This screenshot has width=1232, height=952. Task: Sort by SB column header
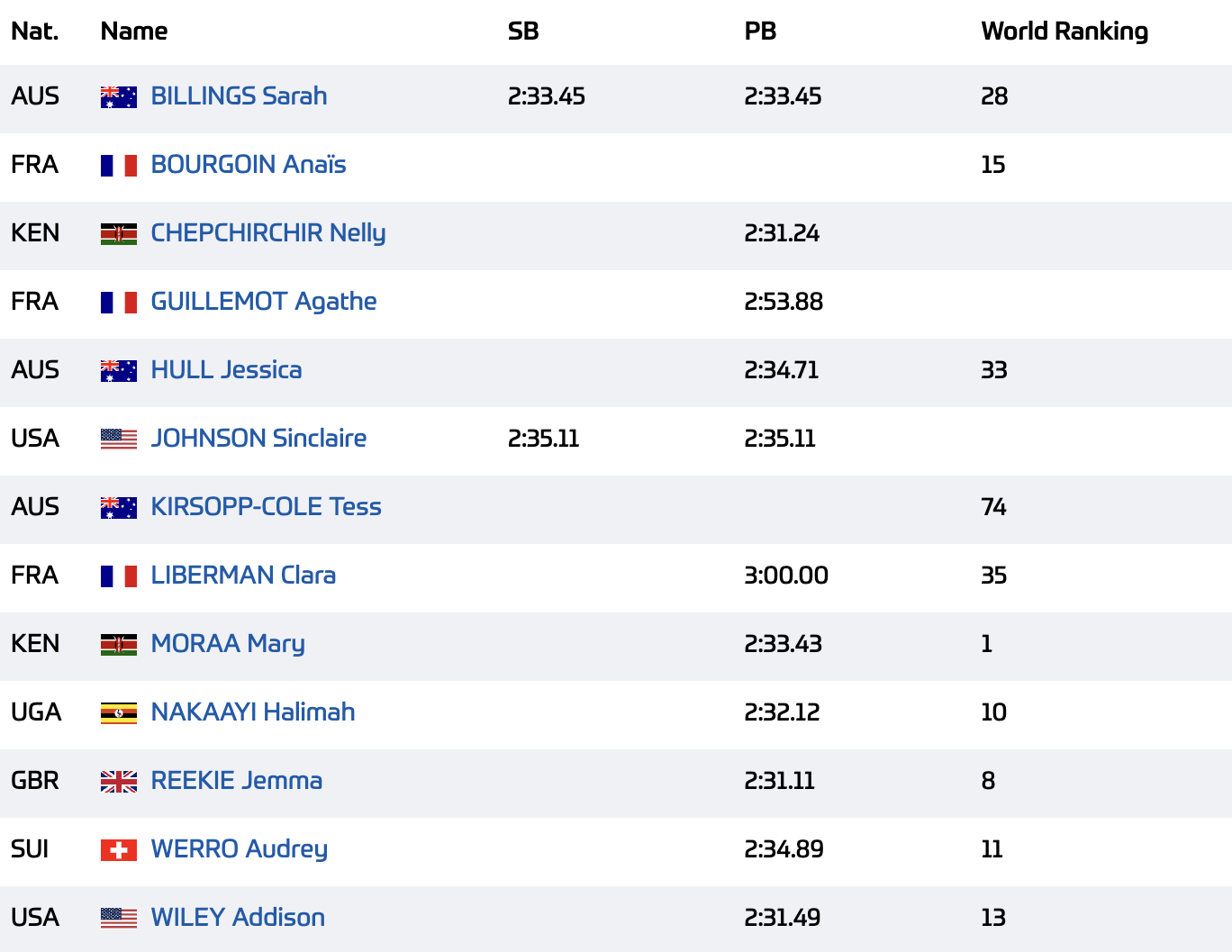523,32
